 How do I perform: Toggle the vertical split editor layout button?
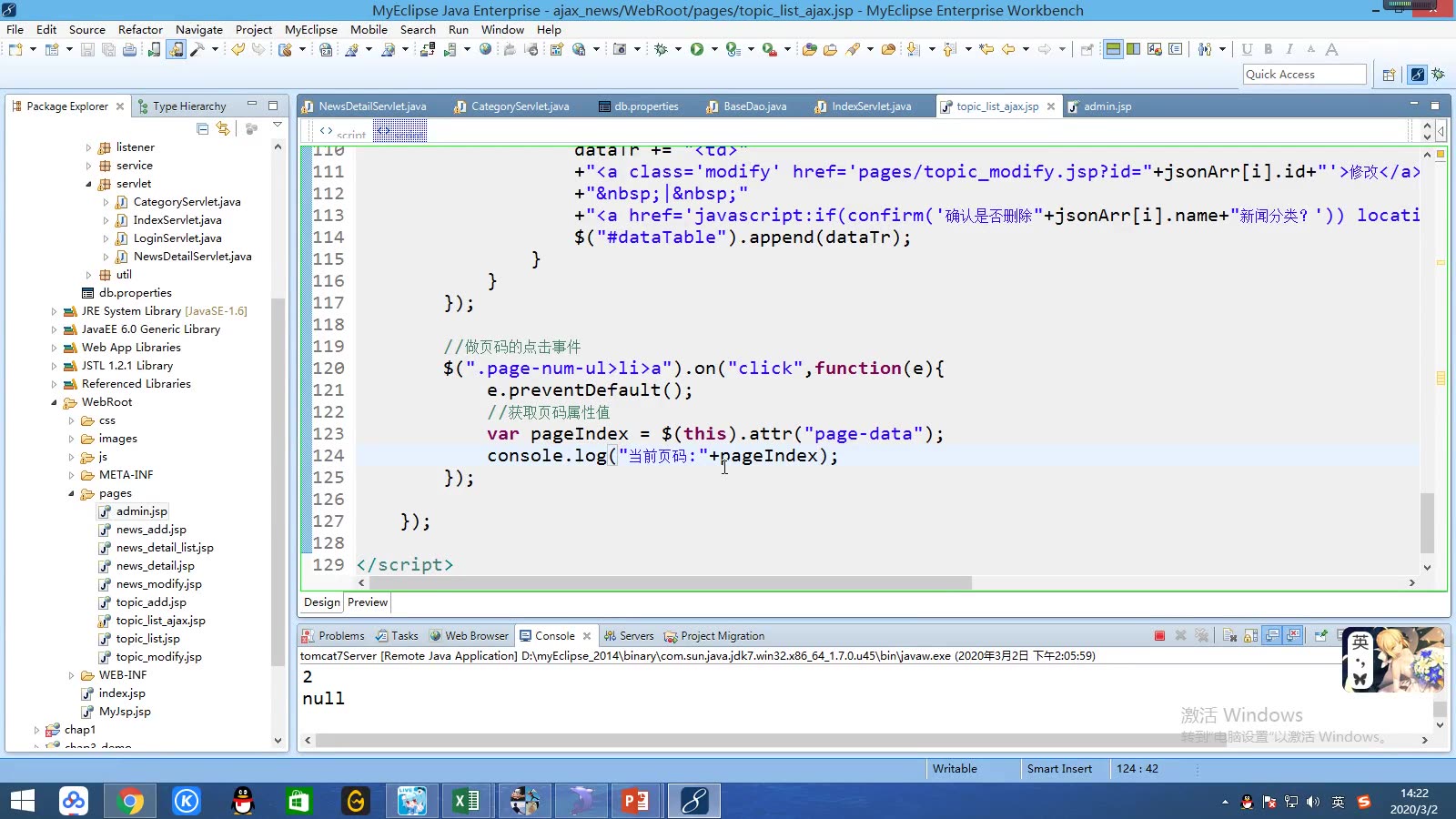[1134, 49]
